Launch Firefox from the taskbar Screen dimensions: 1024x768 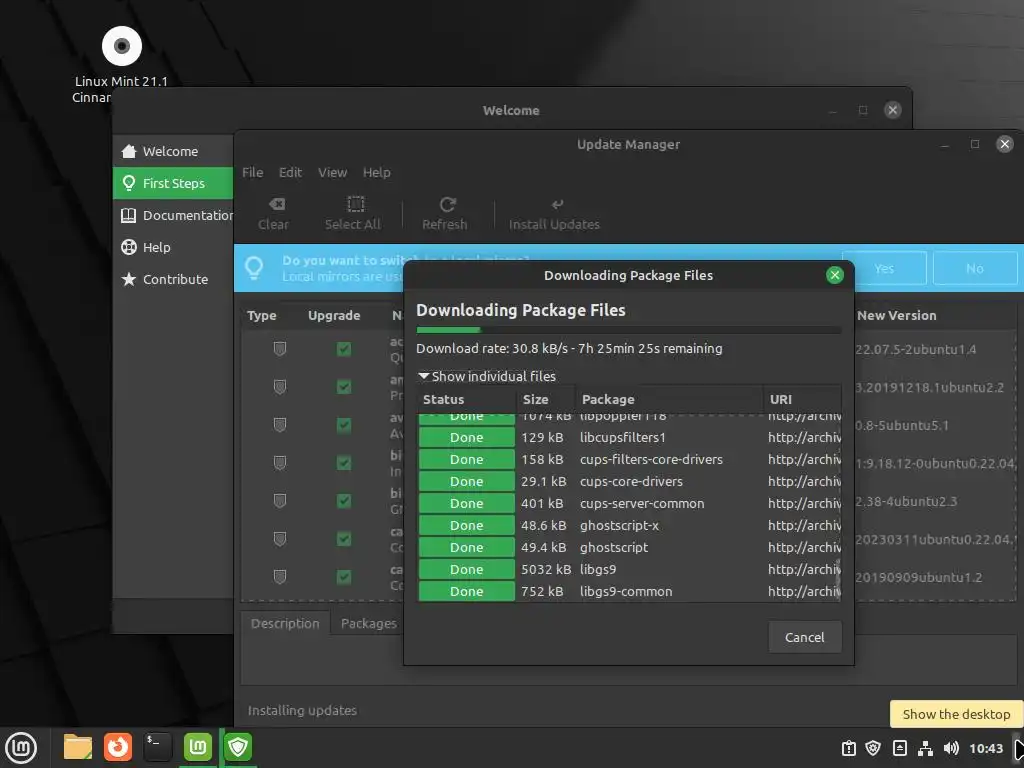point(118,747)
